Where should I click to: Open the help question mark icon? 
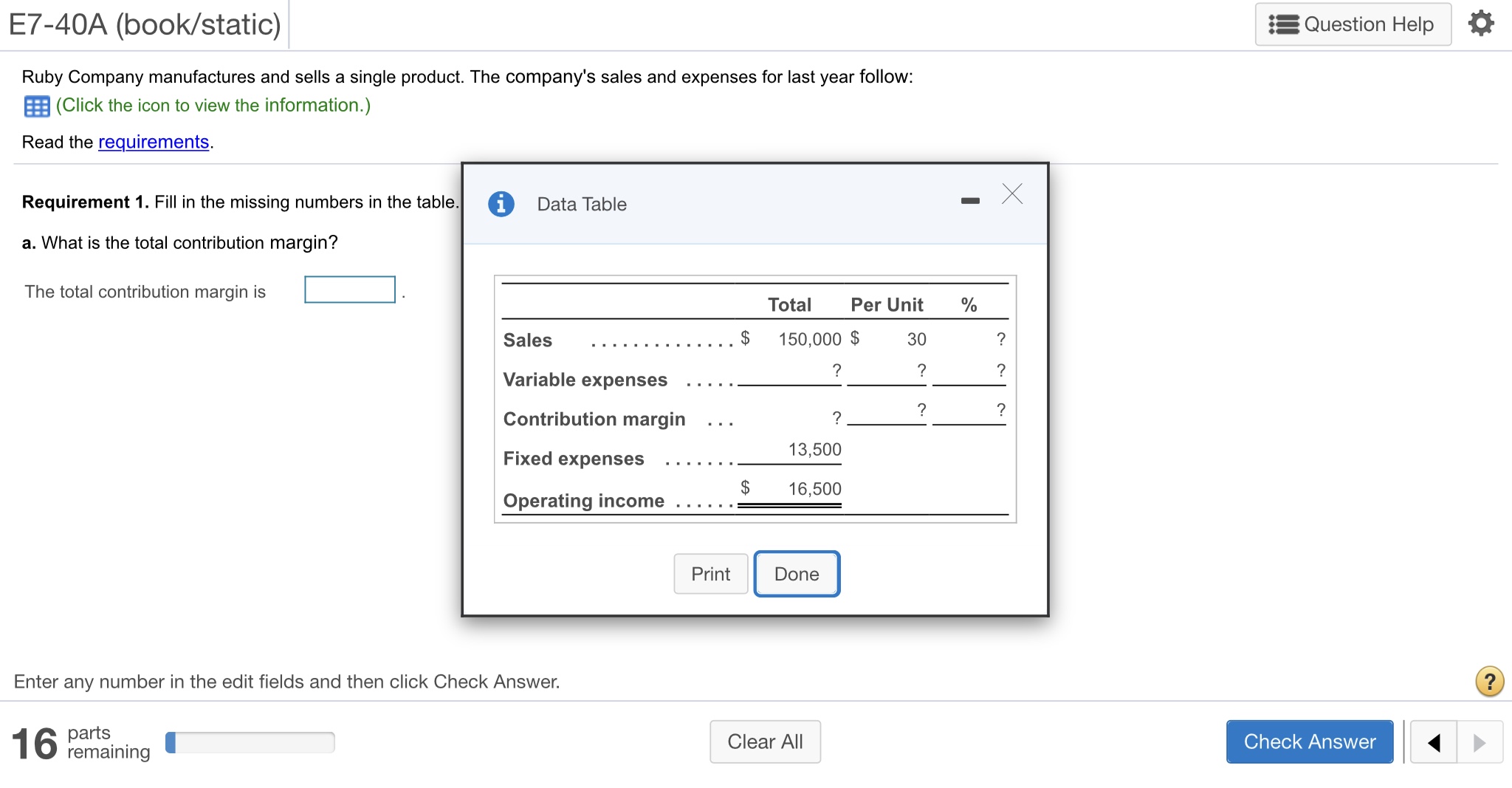1490,681
